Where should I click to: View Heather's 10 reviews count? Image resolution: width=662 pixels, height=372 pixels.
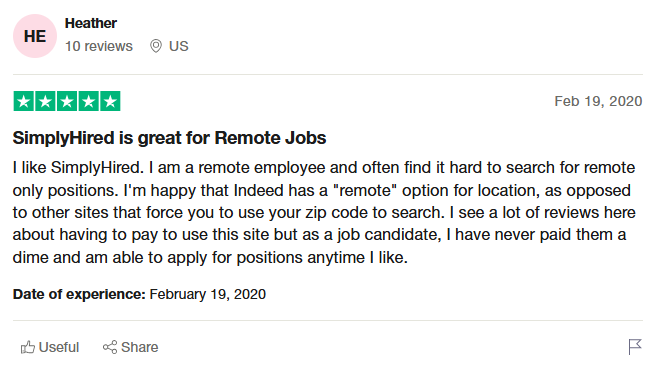pyautogui.click(x=99, y=46)
